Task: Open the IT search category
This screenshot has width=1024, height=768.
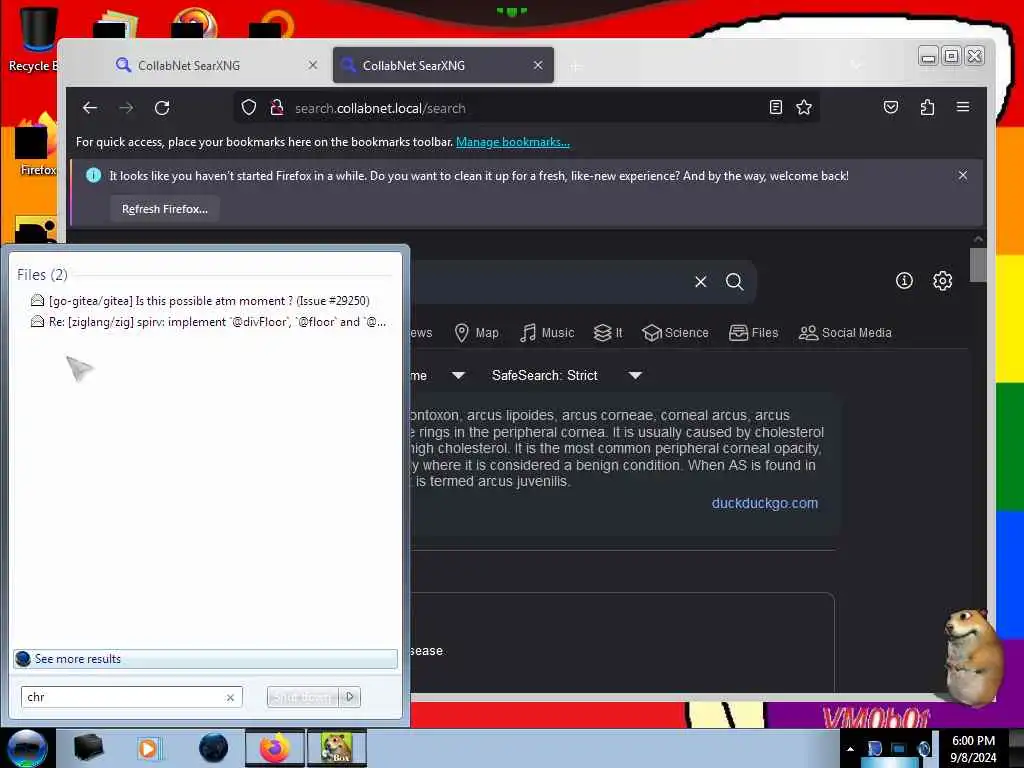Action: [x=608, y=333]
